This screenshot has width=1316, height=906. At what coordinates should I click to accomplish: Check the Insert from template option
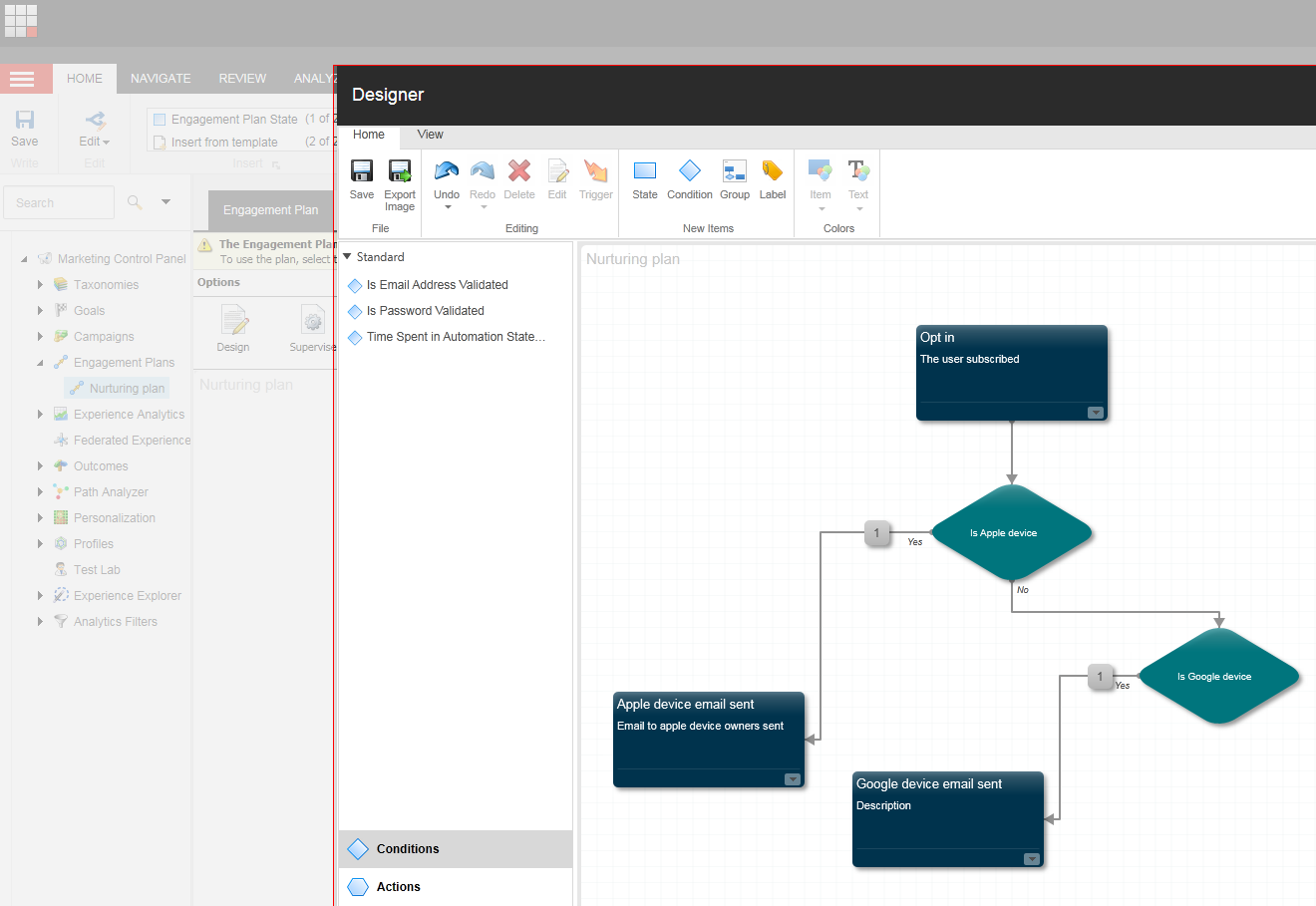coord(159,142)
